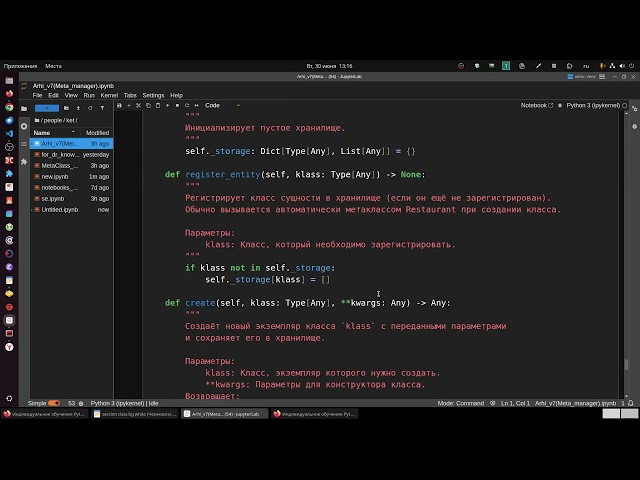Cut the selected cell with the scissors icon
The image size is (640, 480).
[x=138, y=105]
